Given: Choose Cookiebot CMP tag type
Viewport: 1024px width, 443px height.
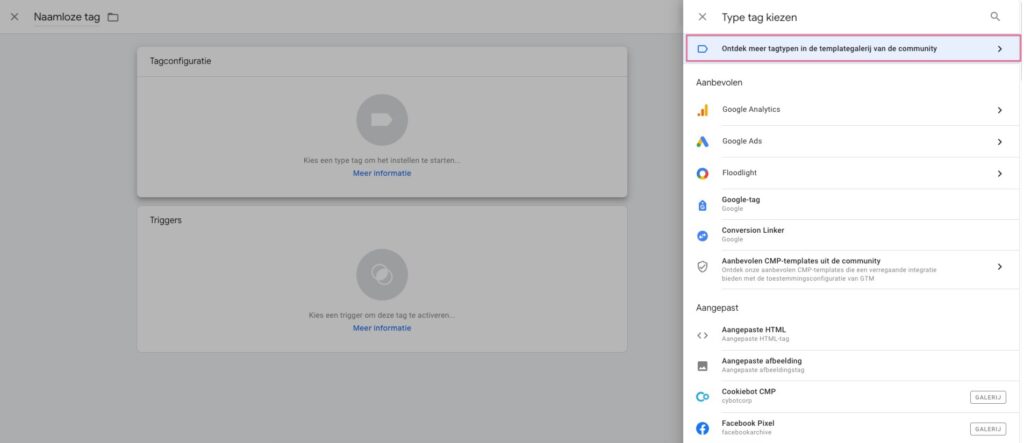Looking at the screenshot, I should (x=853, y=397).
